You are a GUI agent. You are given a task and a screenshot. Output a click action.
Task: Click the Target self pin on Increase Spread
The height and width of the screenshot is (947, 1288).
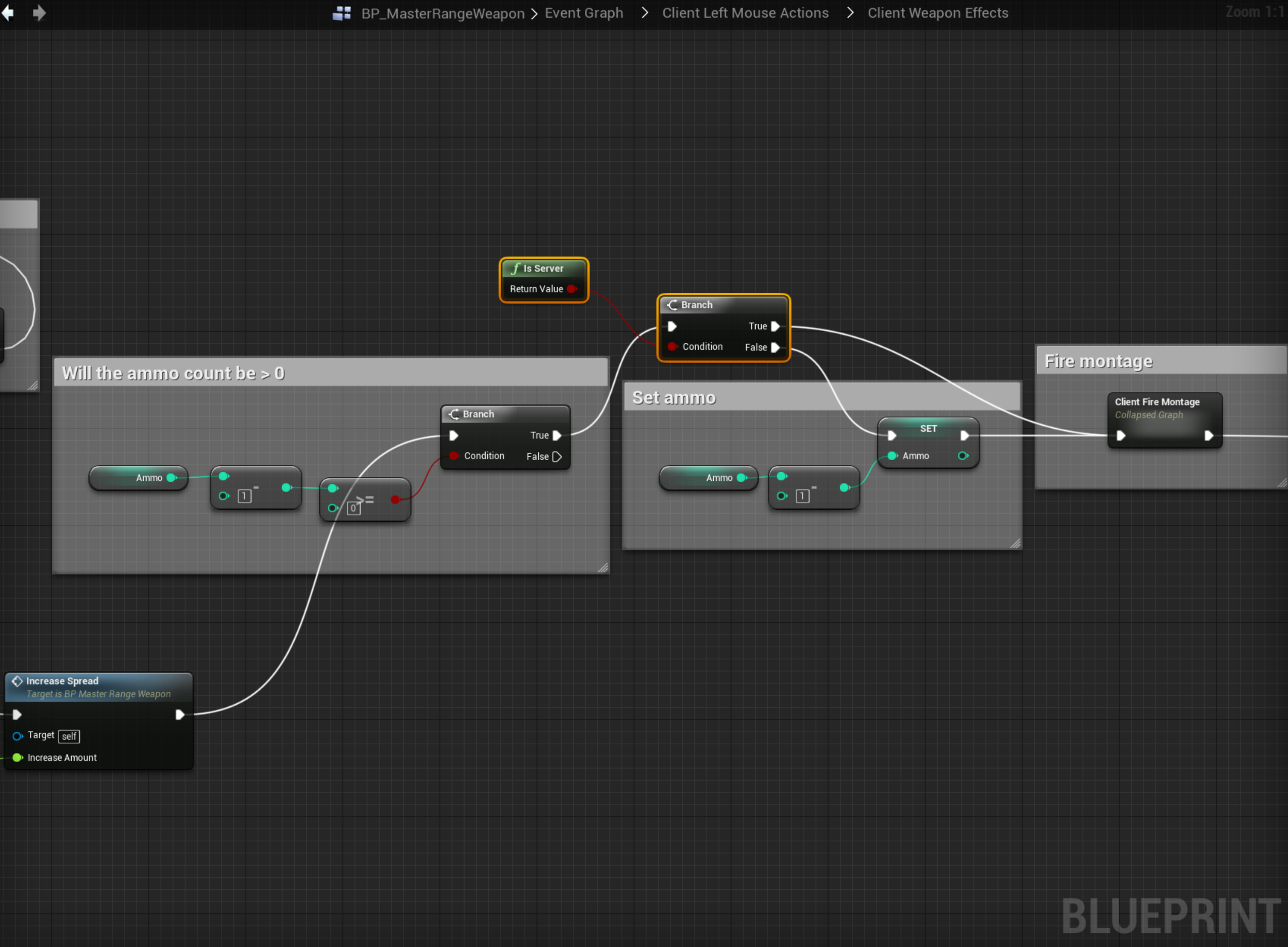(18, 736)
